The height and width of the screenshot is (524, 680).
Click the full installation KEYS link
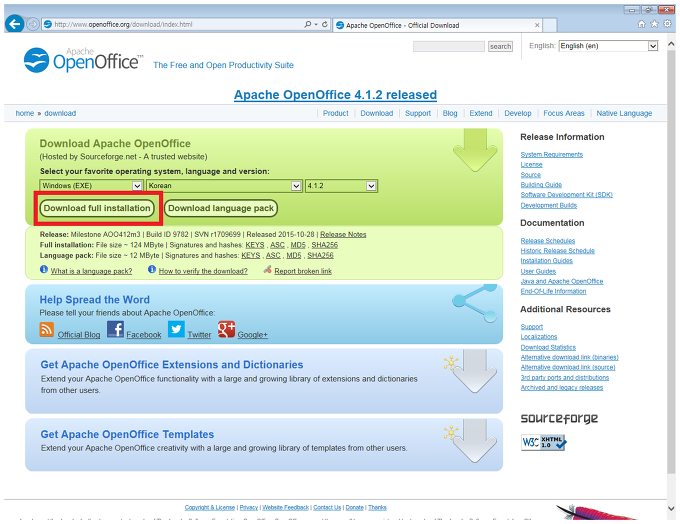(255, 245)
